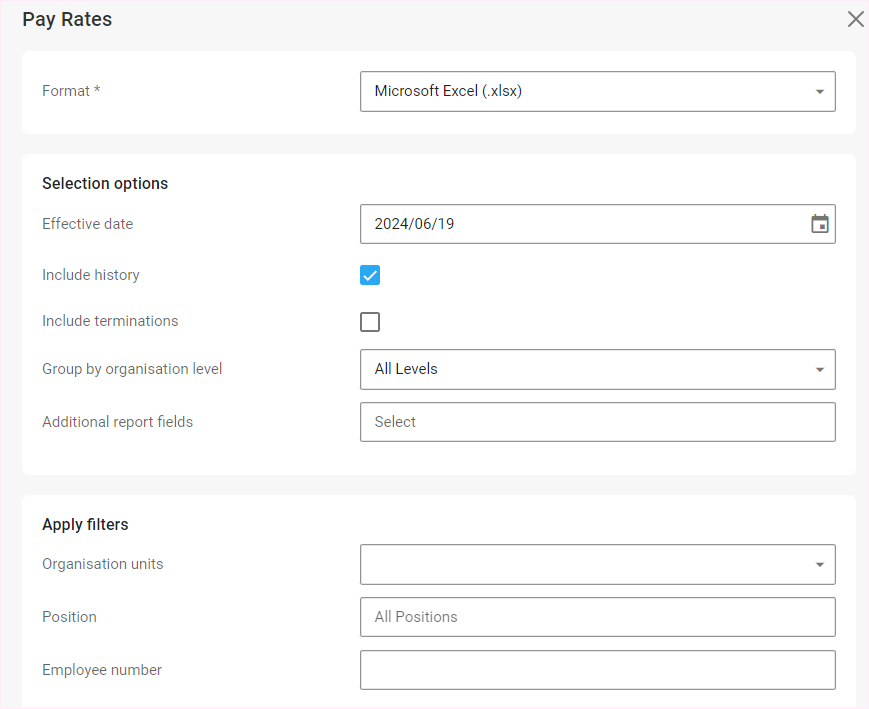Open the Microsoft Excel (.xlsx) format selector
869x709 pixels.
click(580, 91)
